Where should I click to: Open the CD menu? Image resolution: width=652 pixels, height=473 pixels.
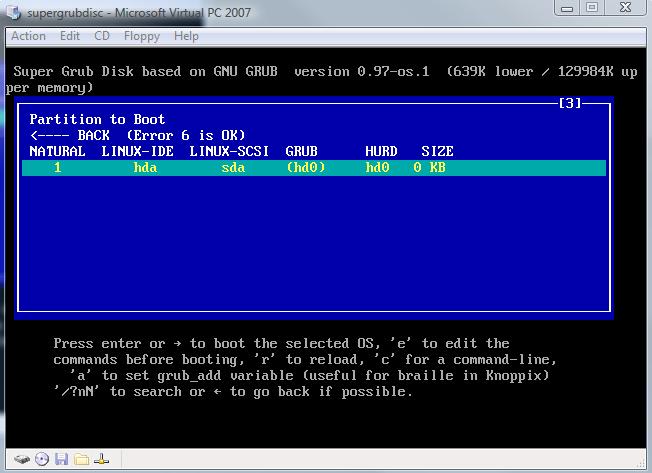[102, 36]
